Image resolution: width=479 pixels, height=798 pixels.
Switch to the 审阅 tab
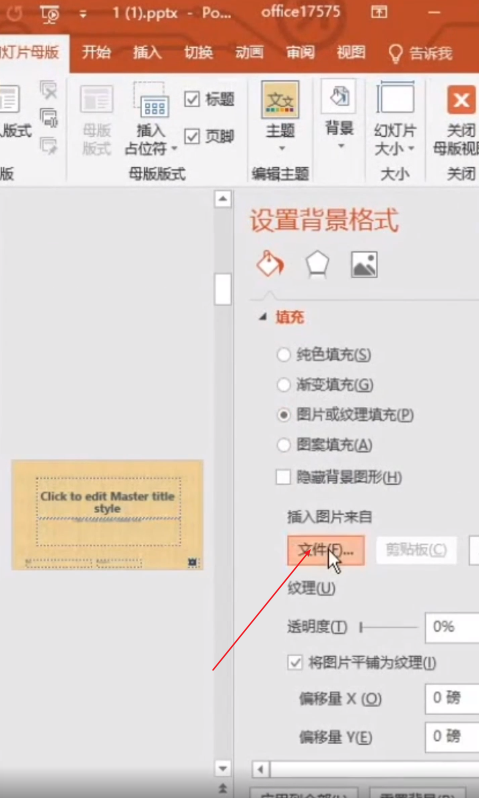300,53
